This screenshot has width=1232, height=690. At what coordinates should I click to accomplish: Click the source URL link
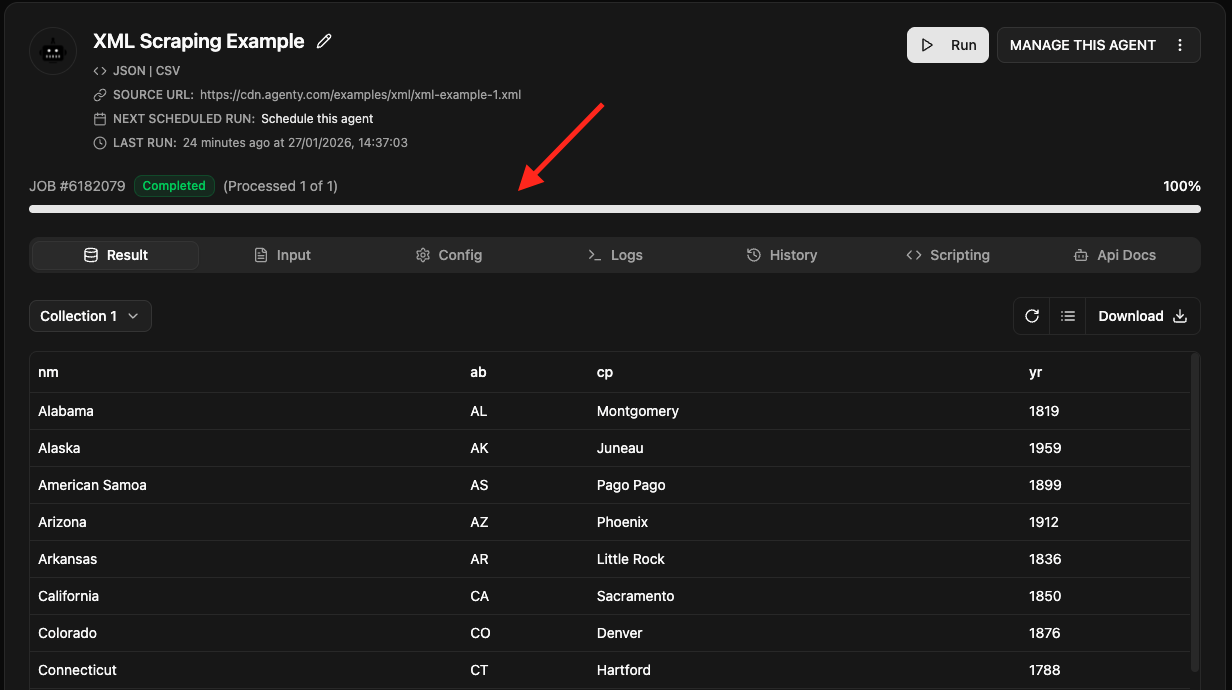pyautogui.click(x=360, y=95)
